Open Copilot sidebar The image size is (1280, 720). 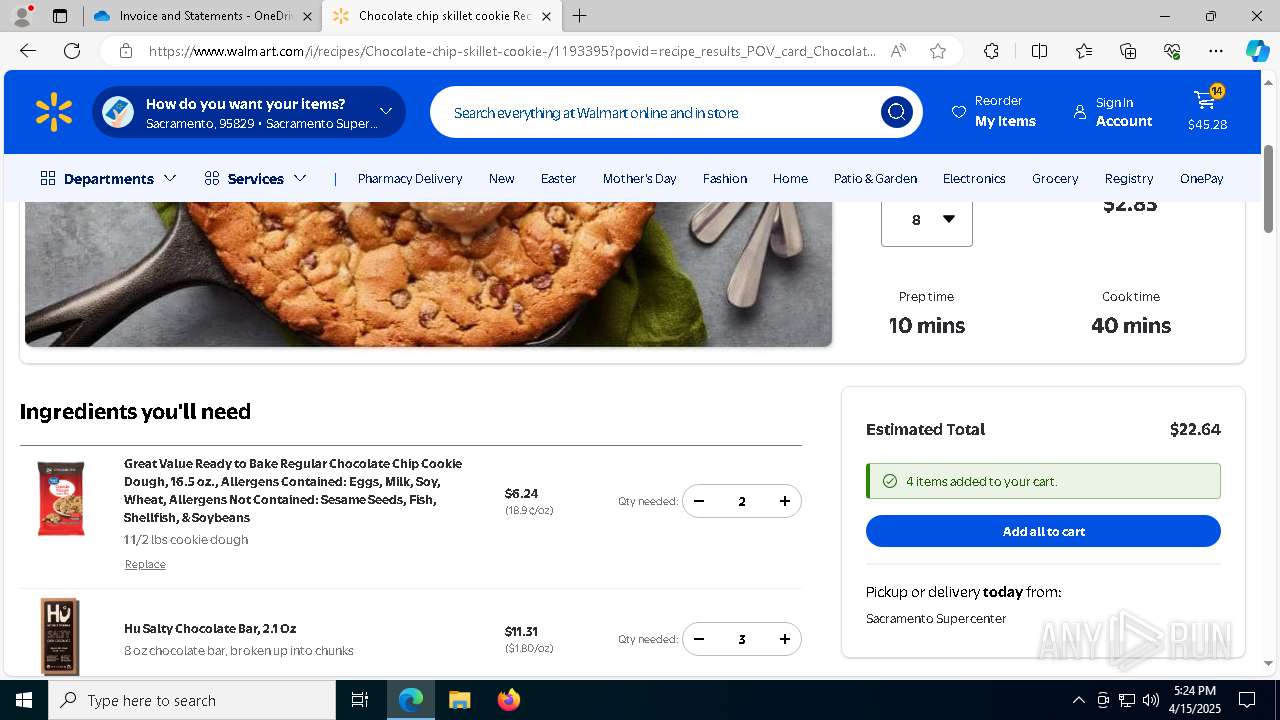[1257, 51]
